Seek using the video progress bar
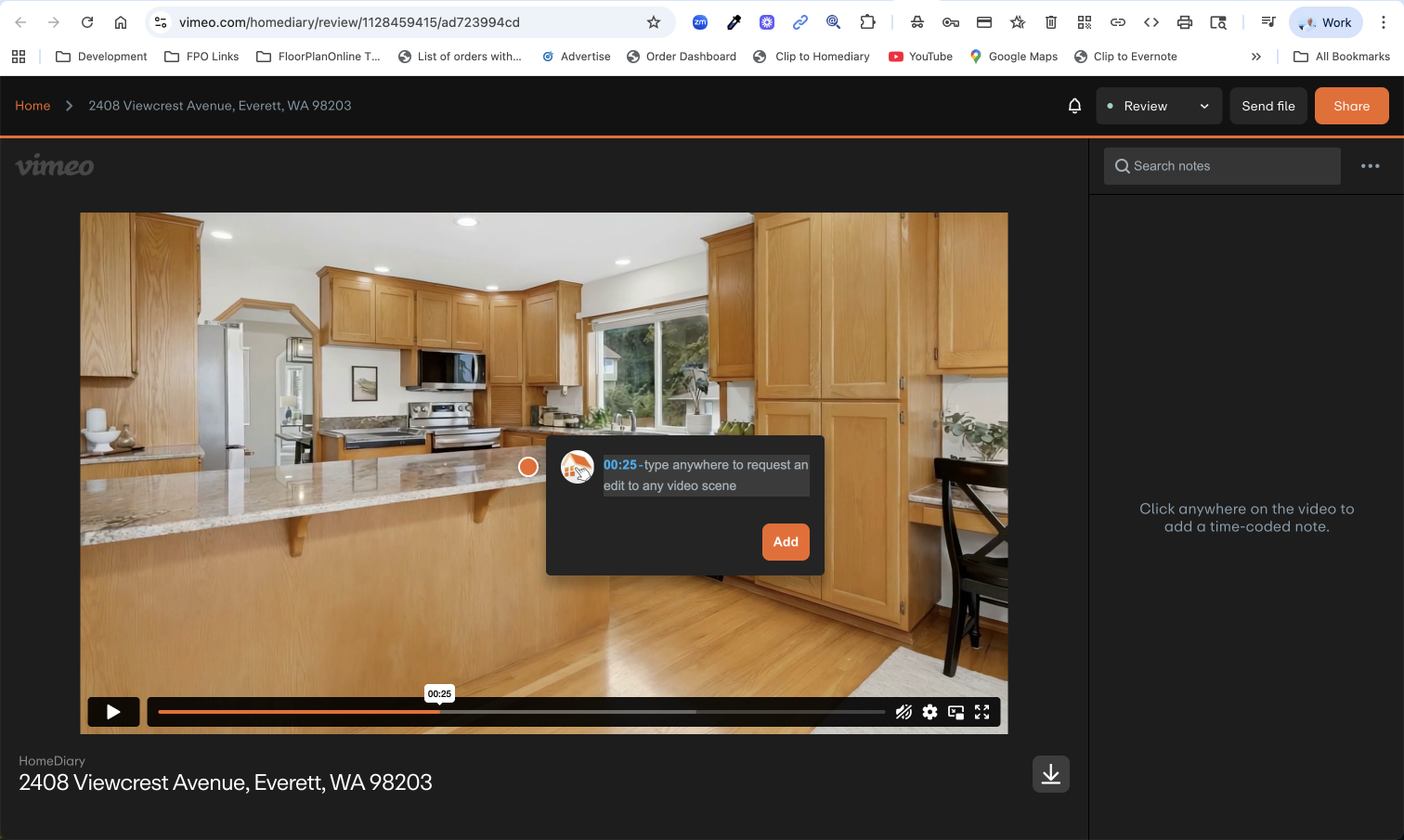Viewport: 1404px width, 840px height. (x=520, y=712)
